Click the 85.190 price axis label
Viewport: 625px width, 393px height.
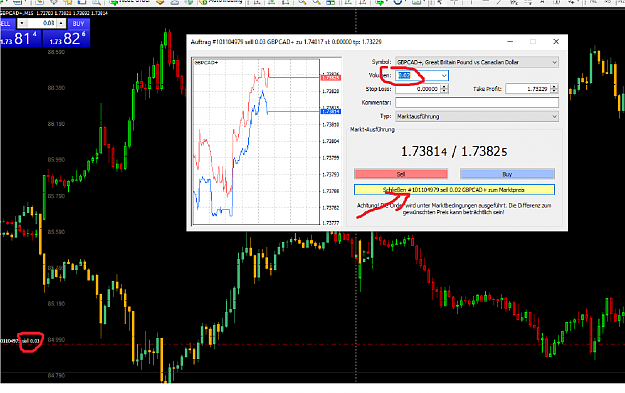(x=56, y=304)
